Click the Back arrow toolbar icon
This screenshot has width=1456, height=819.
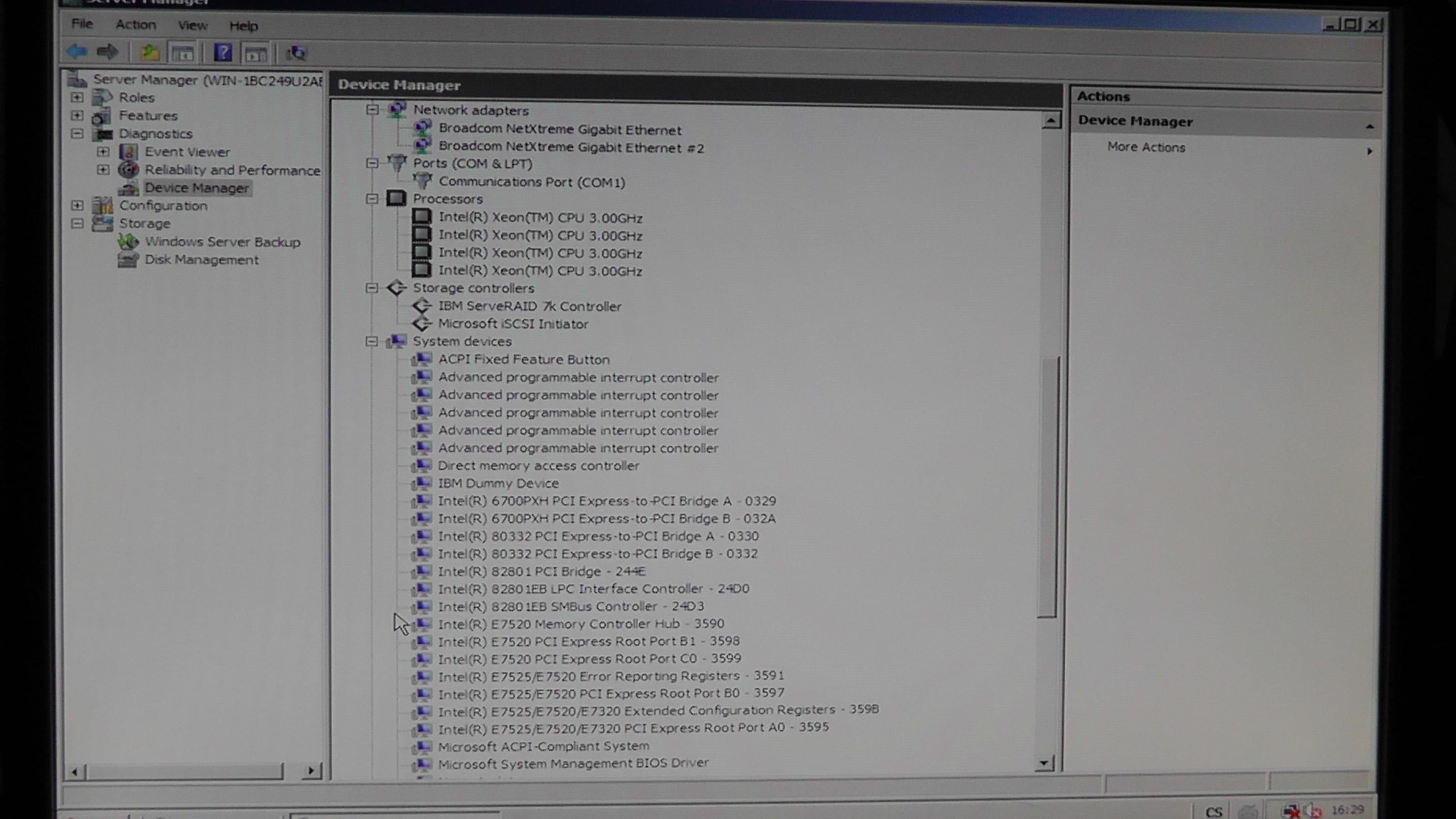pos(77,52)
